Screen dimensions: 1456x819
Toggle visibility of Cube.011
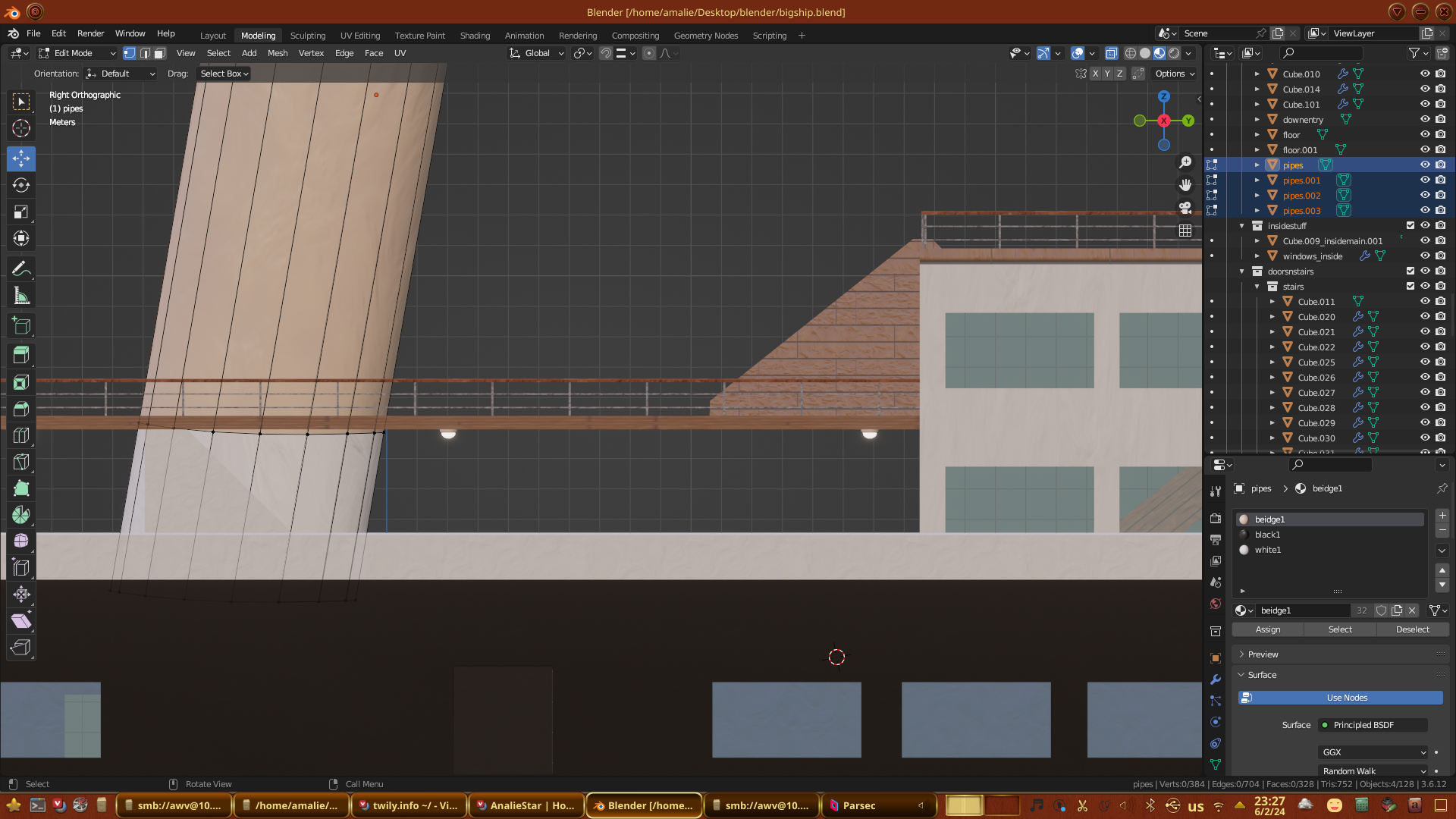click(x=1425, y=301)
